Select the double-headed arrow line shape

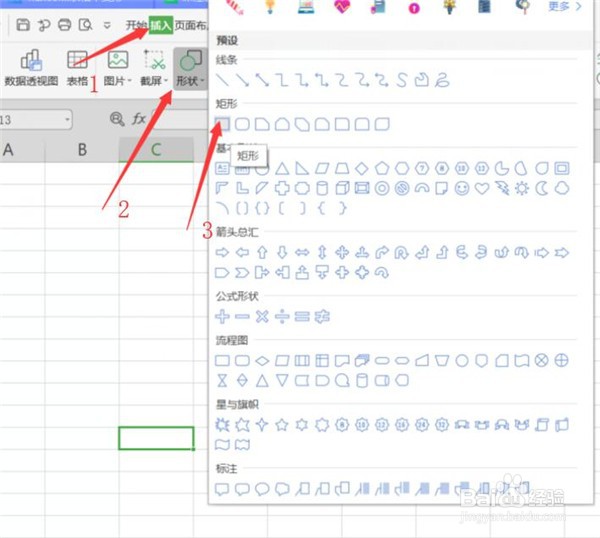262,80
